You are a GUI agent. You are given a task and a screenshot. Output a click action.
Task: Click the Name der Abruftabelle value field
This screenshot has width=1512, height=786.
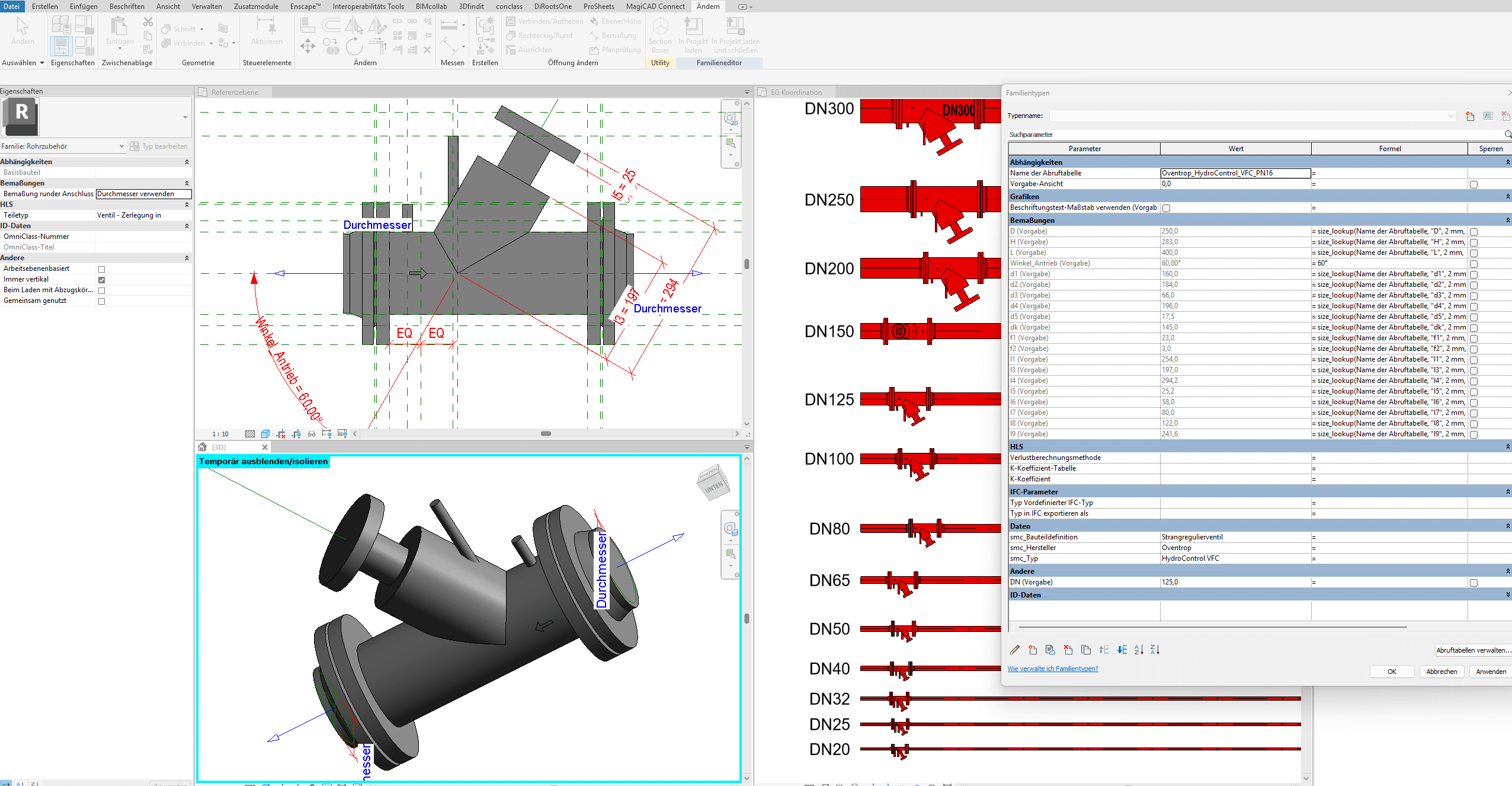1235,173
